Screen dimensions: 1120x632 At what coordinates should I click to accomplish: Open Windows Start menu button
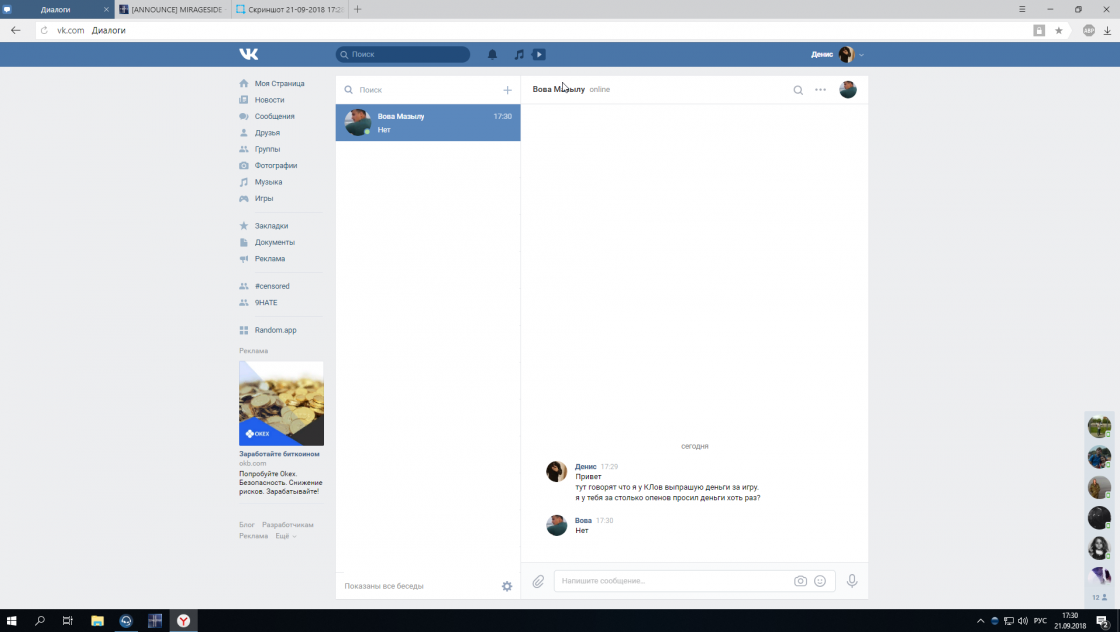(12, 621)
